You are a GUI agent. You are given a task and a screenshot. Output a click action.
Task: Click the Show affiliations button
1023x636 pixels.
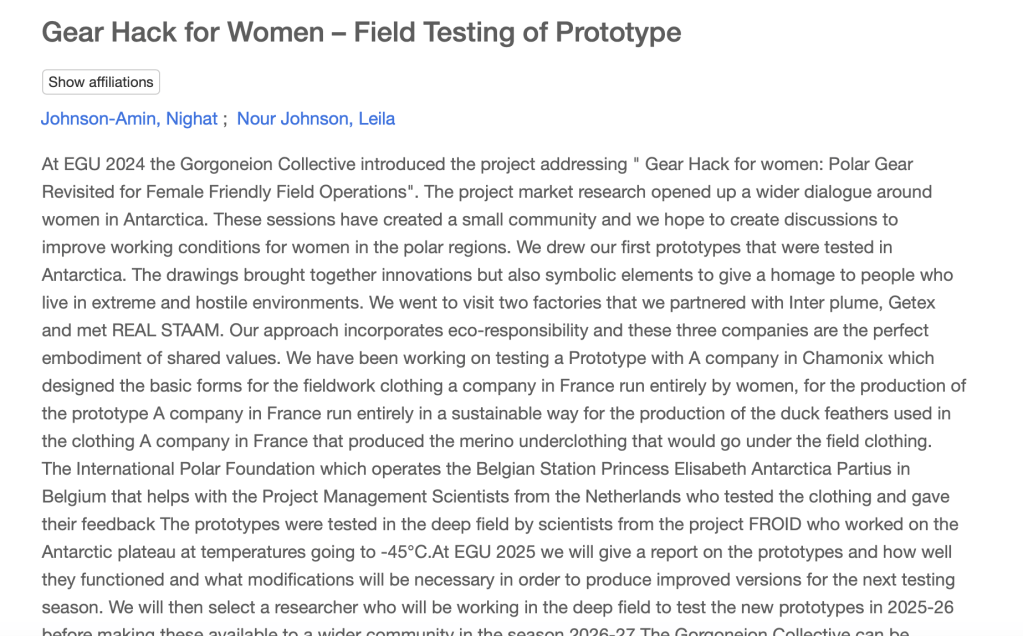tap(101, 82)
